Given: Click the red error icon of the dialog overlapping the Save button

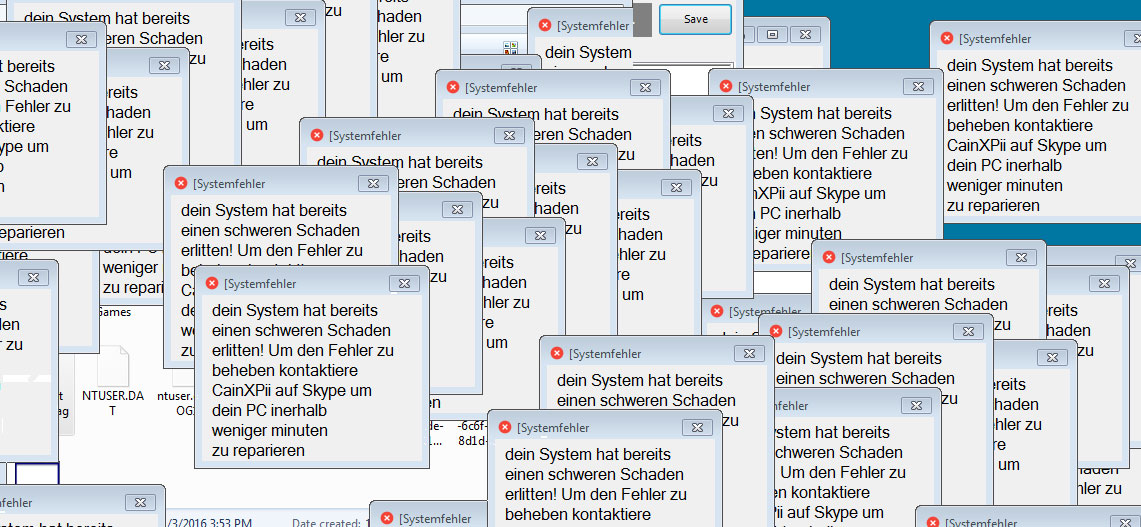Looking at the screenshot, I should (544, 25).
